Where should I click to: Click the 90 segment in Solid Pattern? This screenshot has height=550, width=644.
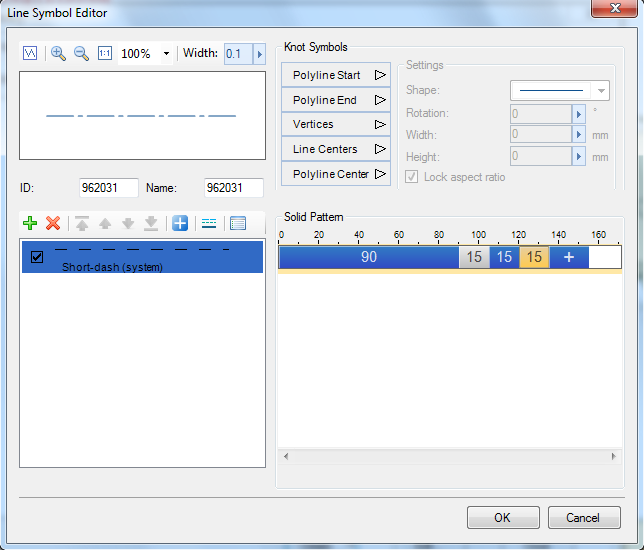pyautogui.click(x=368, y=257)
